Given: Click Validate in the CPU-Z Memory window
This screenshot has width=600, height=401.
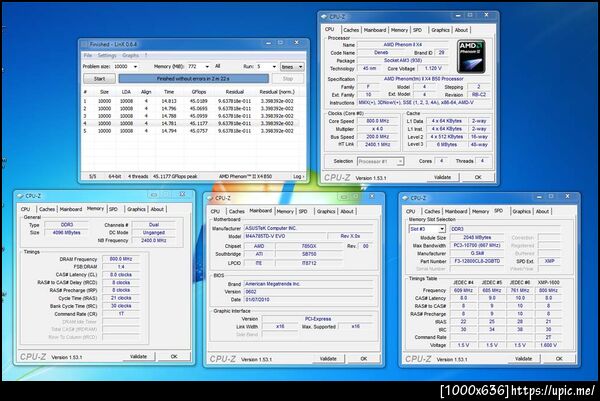Looking at the screenshot, I should coord(138,356).
